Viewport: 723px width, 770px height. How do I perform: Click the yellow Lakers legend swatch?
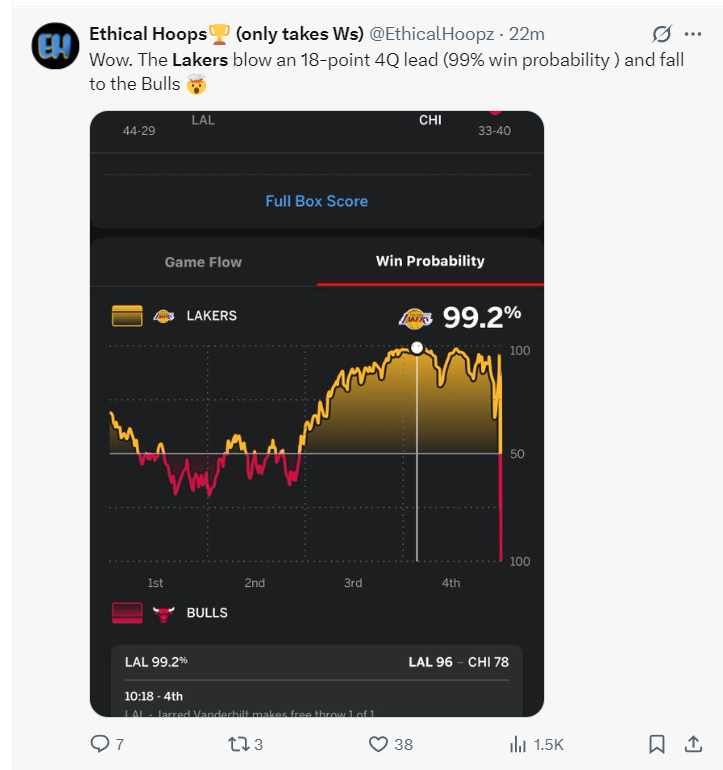pyautogui.click(x=127, y=316)
